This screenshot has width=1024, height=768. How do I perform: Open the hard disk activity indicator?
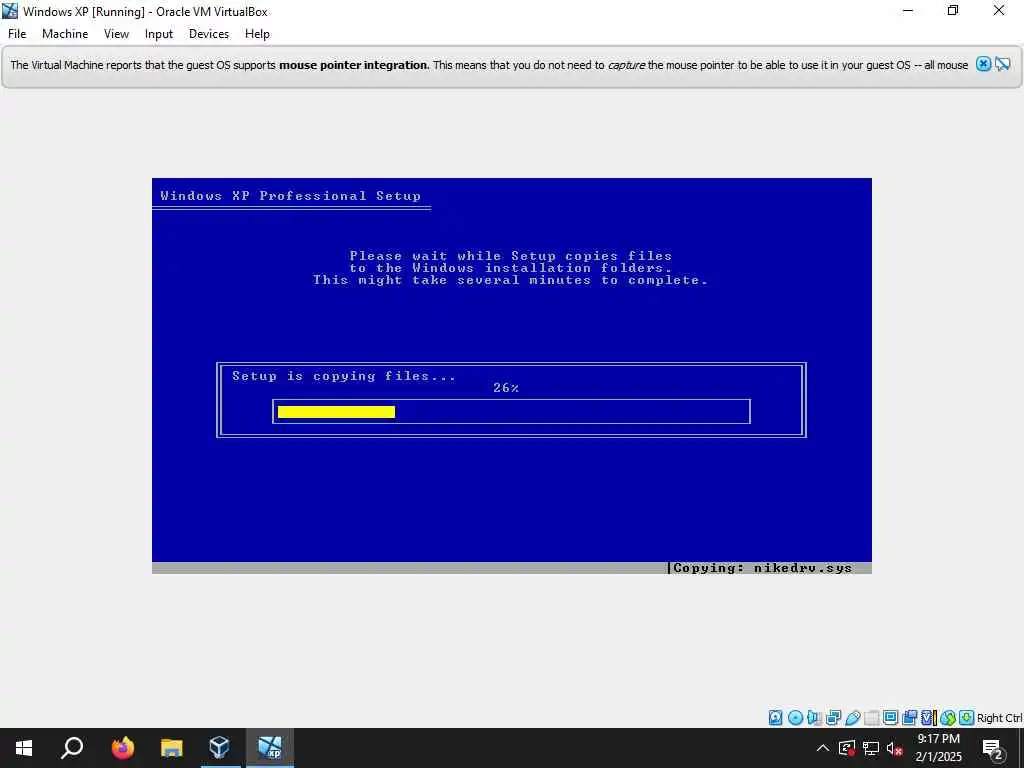tap(775, 718)
